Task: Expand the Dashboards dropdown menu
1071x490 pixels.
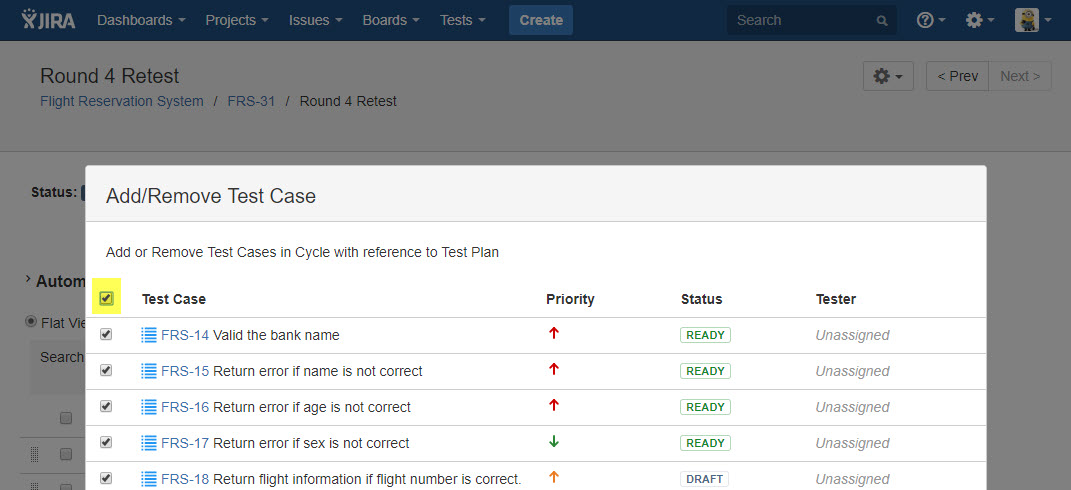Action: pos(141,20)
